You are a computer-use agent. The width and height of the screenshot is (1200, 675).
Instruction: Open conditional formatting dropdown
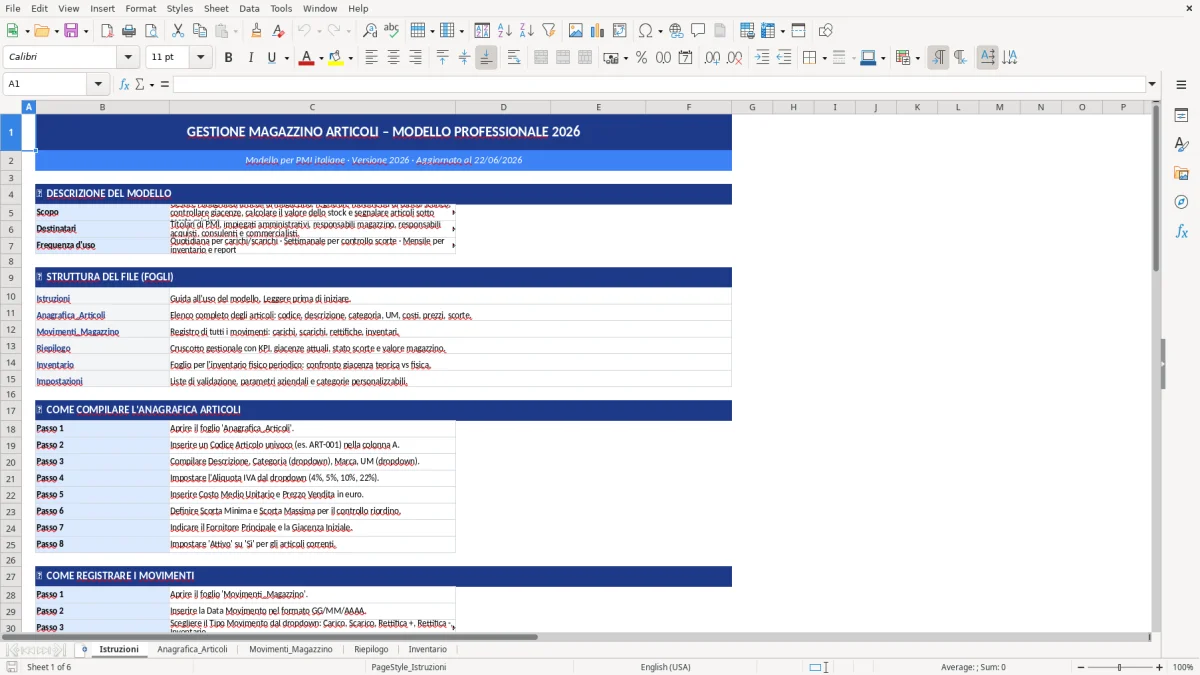coord(917,58)
